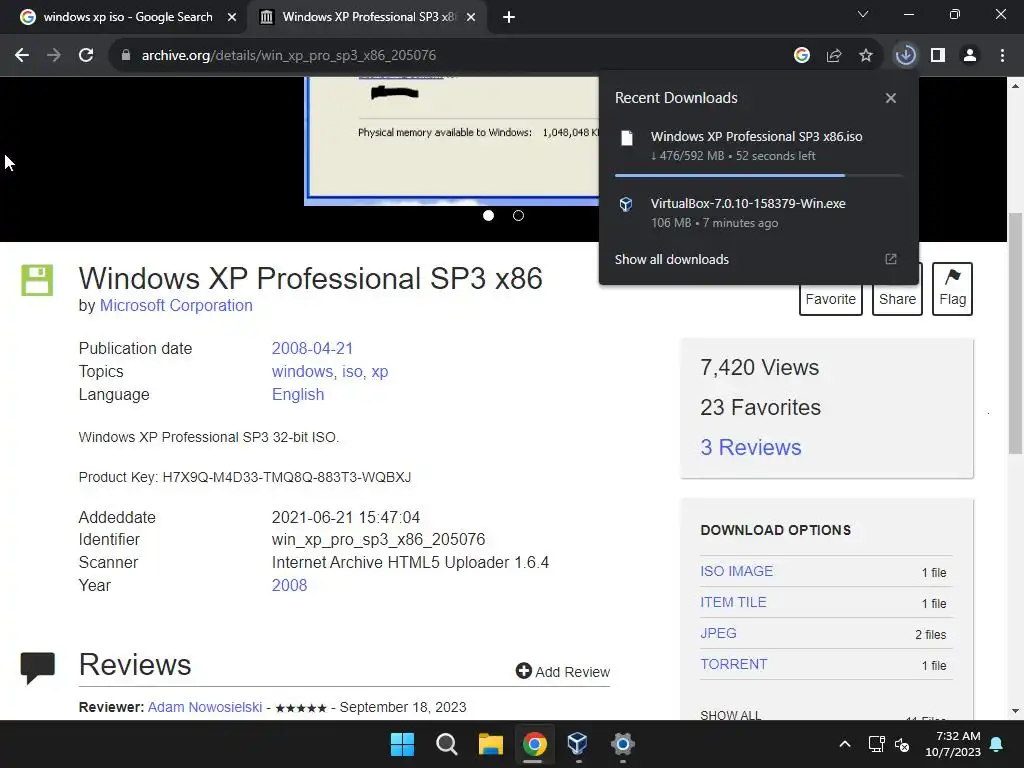Toggle the downloads toolbar button
Viewport: 1024px width, 768px height.
click(x=906, y=56)
